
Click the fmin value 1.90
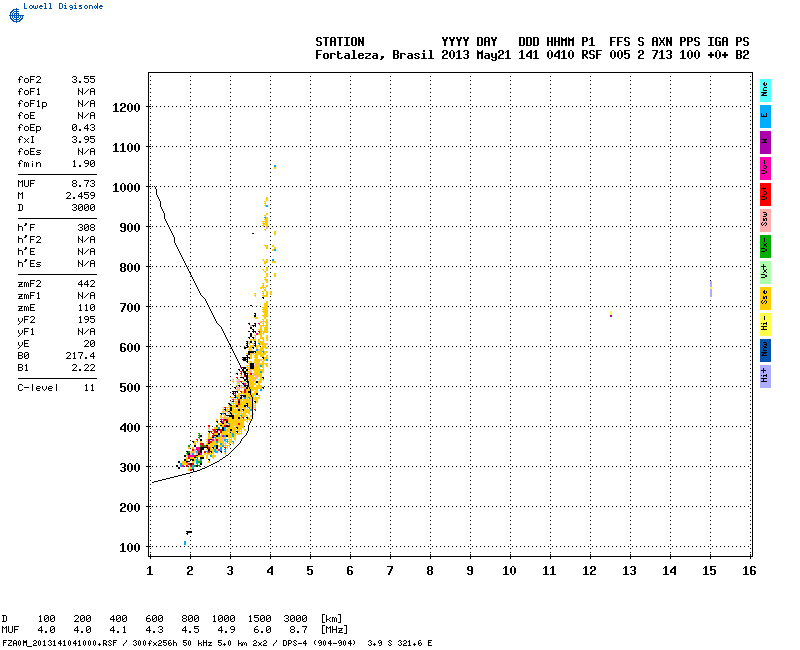coord(83,164)
